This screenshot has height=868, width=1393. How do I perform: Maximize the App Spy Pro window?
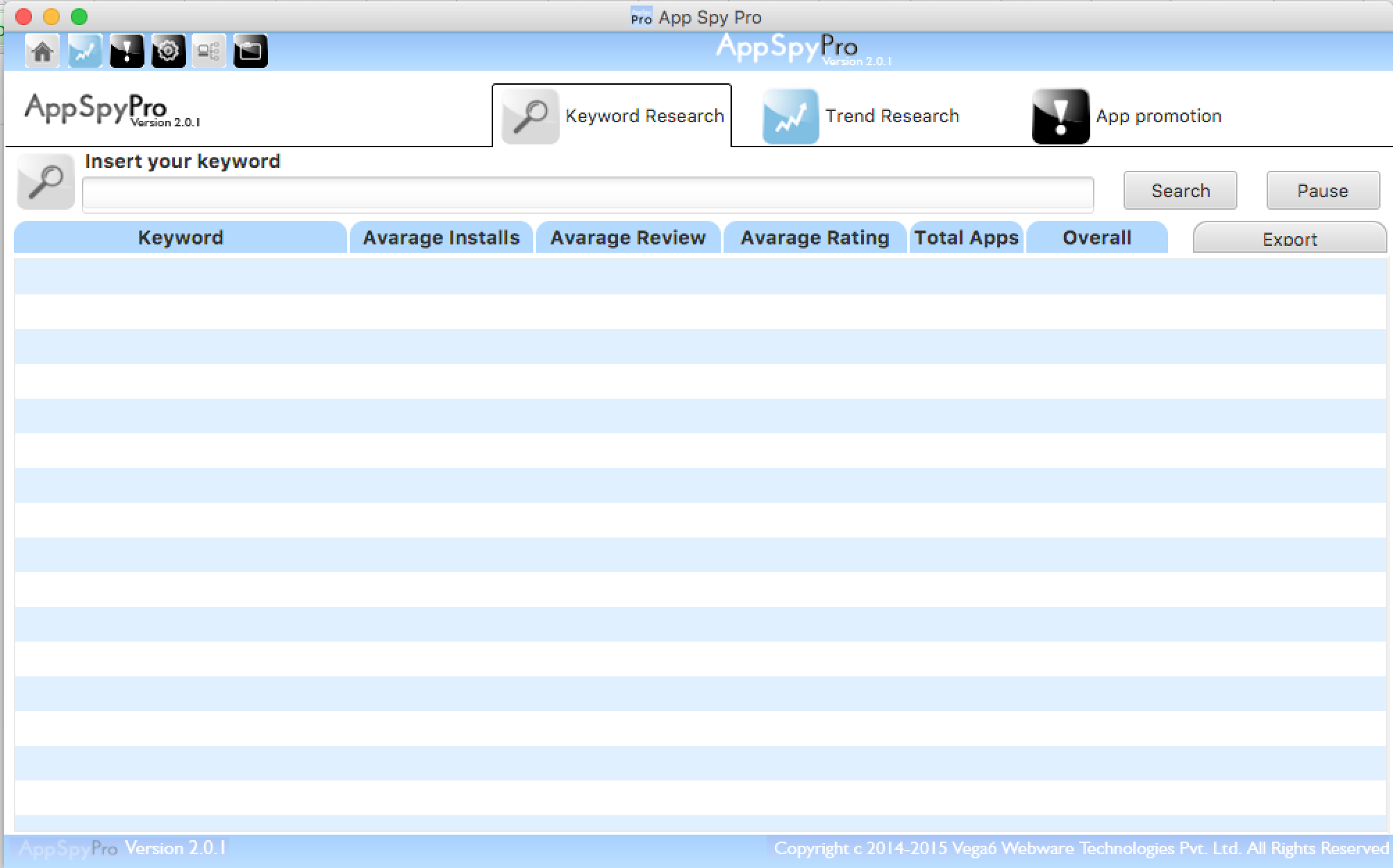point(79,17)
